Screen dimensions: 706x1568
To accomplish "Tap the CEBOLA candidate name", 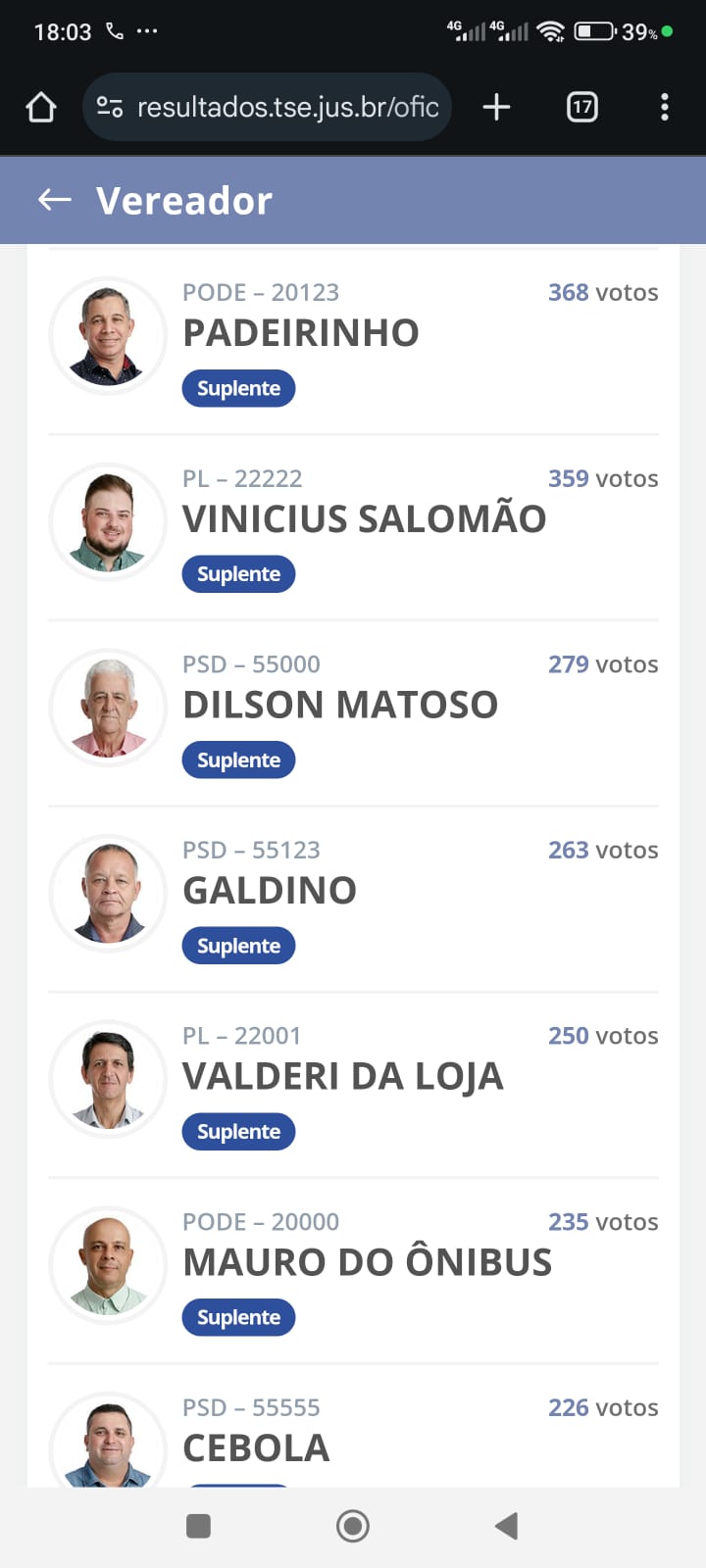I will pos(256,1448).
